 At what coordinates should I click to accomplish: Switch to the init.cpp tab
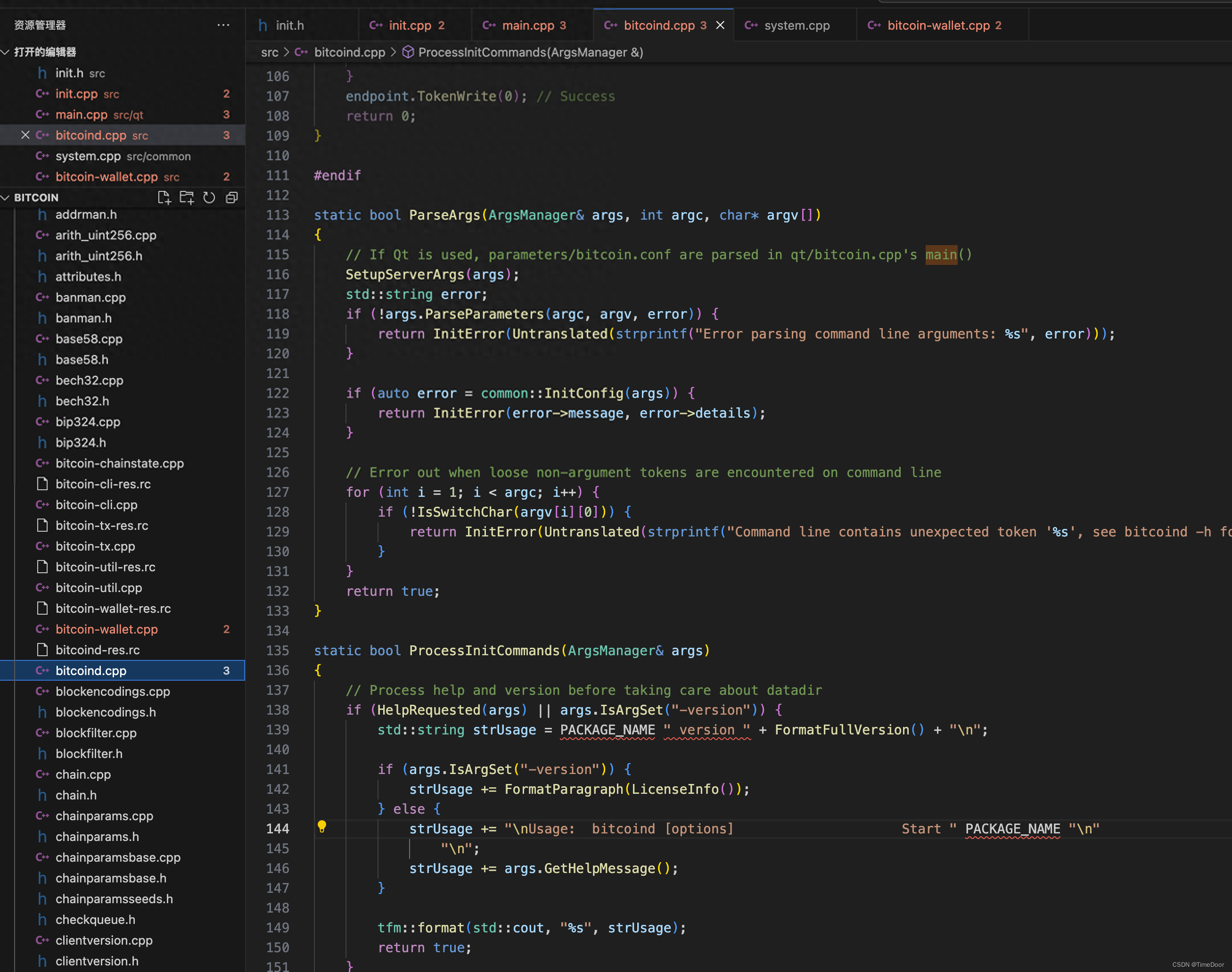[x=410, y=25]
